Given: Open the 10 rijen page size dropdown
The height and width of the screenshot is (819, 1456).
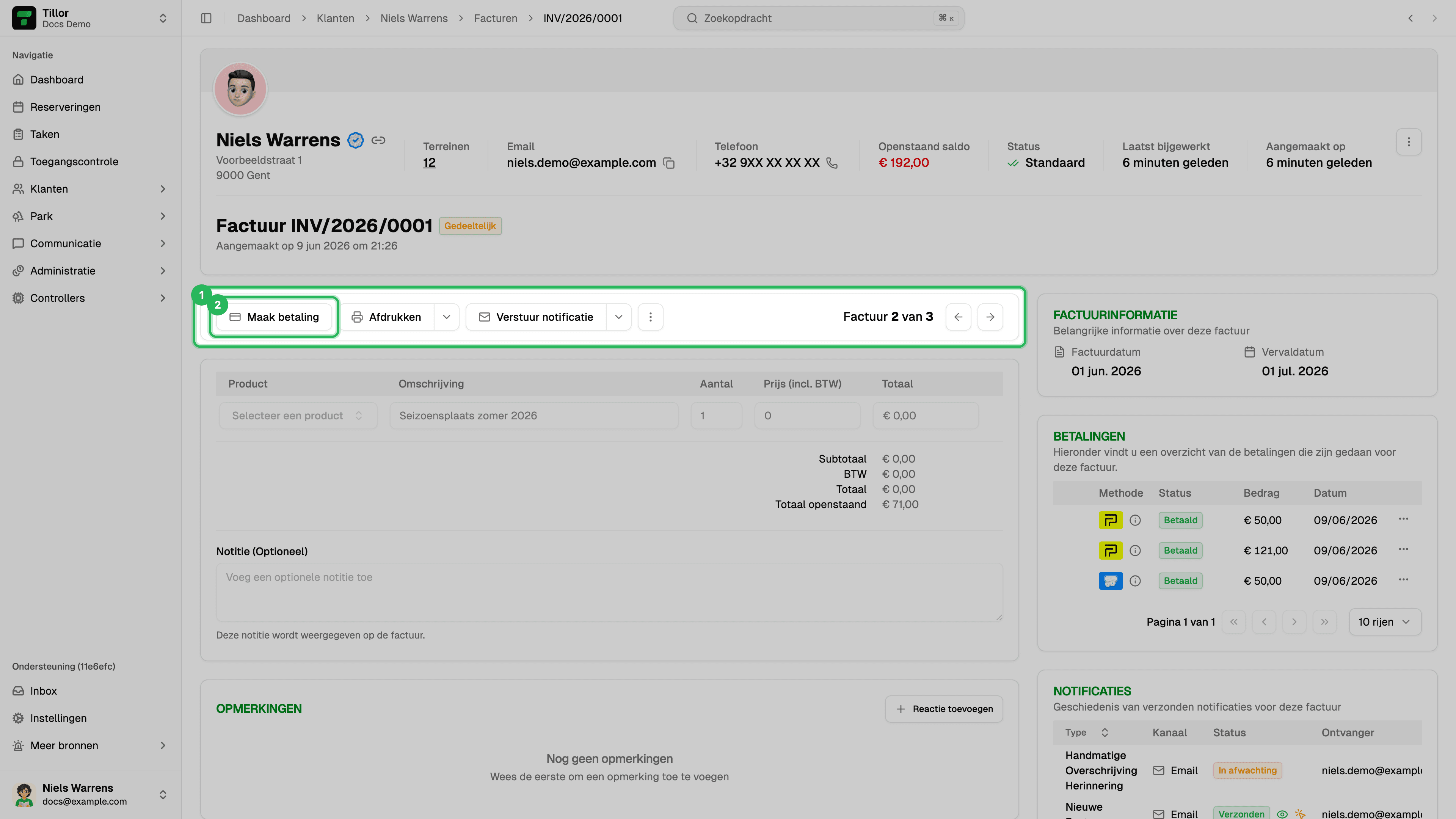Looking at the screenshot, I should 1385,622.
